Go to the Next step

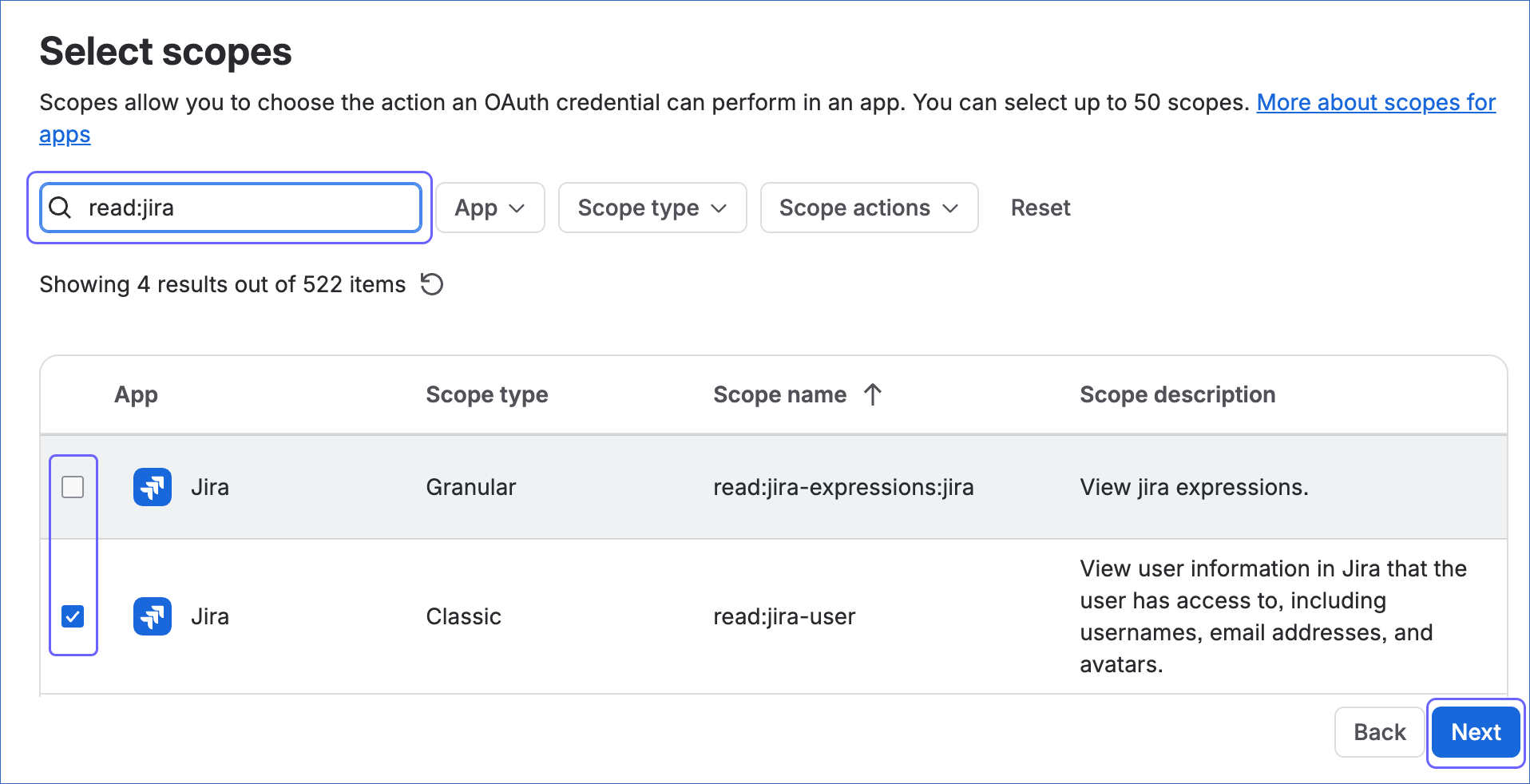pyautogui.click(x=1476, y=732)
